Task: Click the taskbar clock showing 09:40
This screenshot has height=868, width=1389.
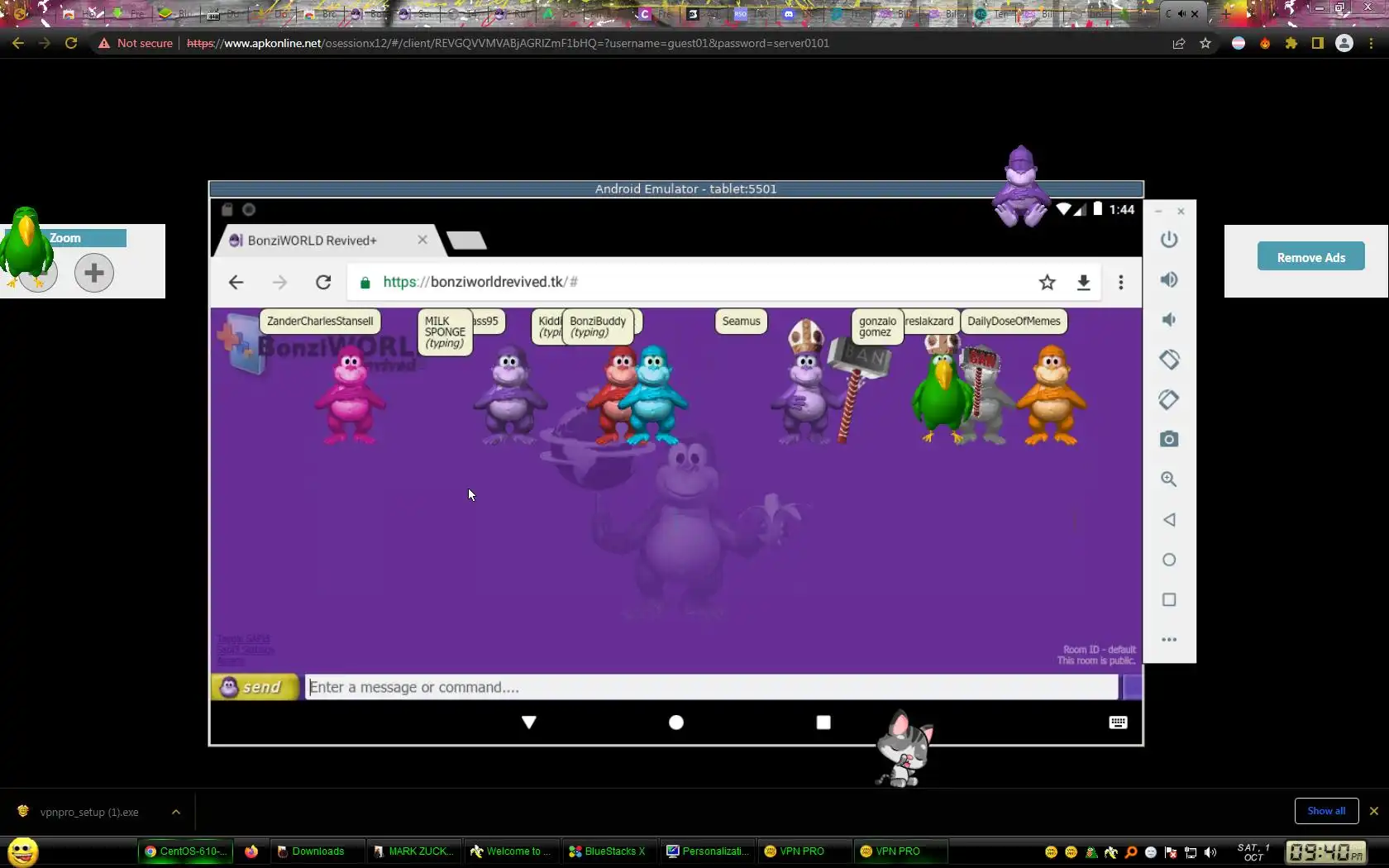Action: pos(1325,851)
